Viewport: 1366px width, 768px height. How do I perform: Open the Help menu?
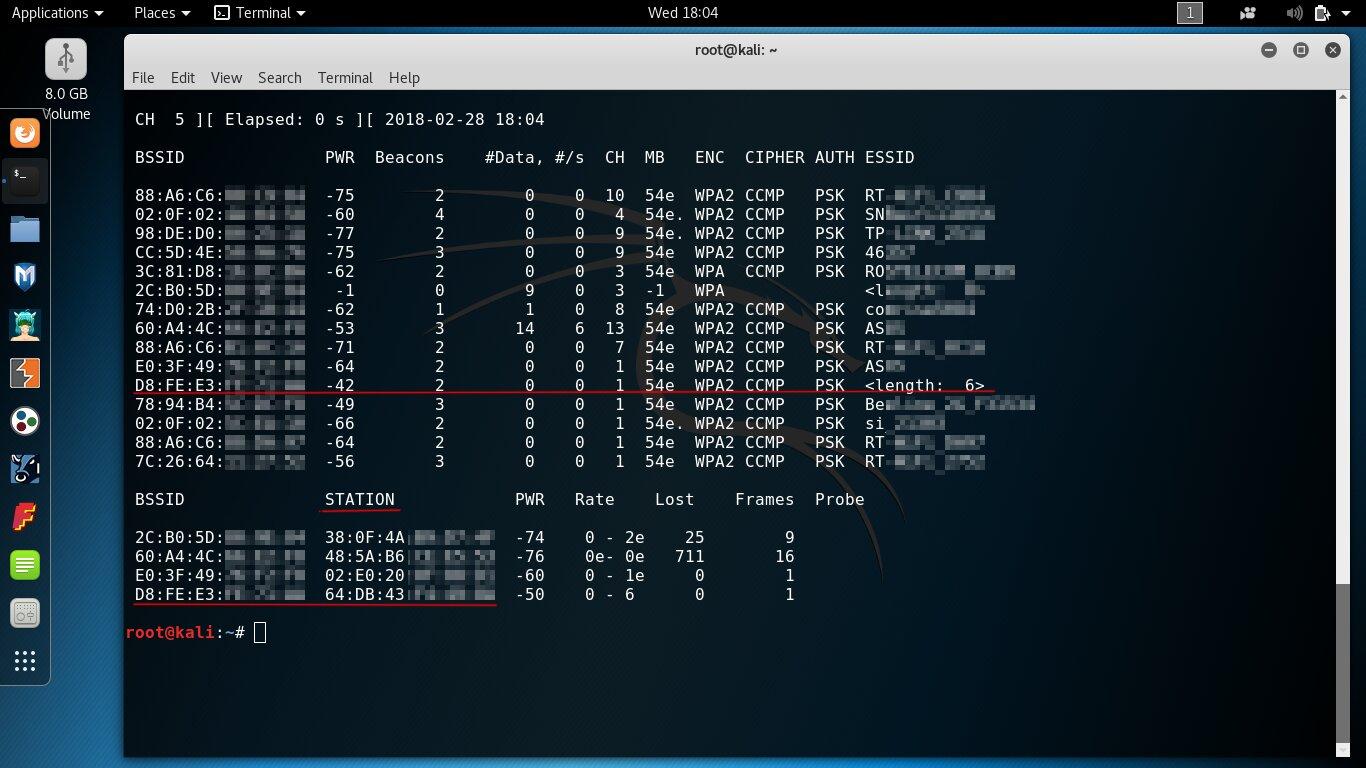[x=404, y=78]
